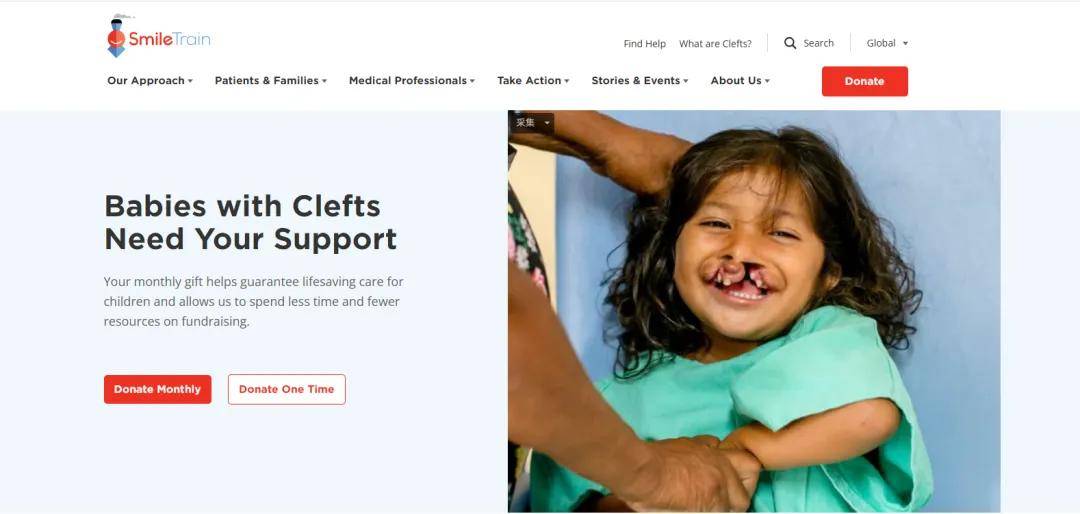Viewport: 1080px width, 514px height.
Task: Click the Smile Train logo
Action: (x=159, y=37)
